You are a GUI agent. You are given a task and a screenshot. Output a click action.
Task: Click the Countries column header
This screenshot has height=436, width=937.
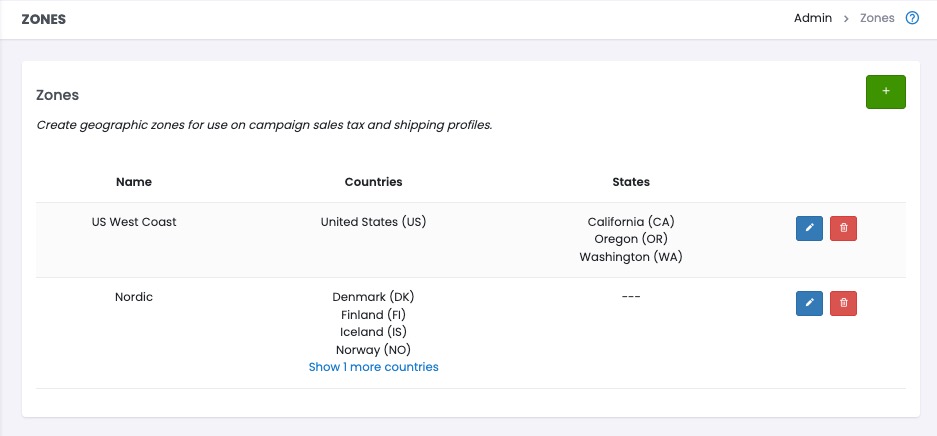click(x=373, y=182)
